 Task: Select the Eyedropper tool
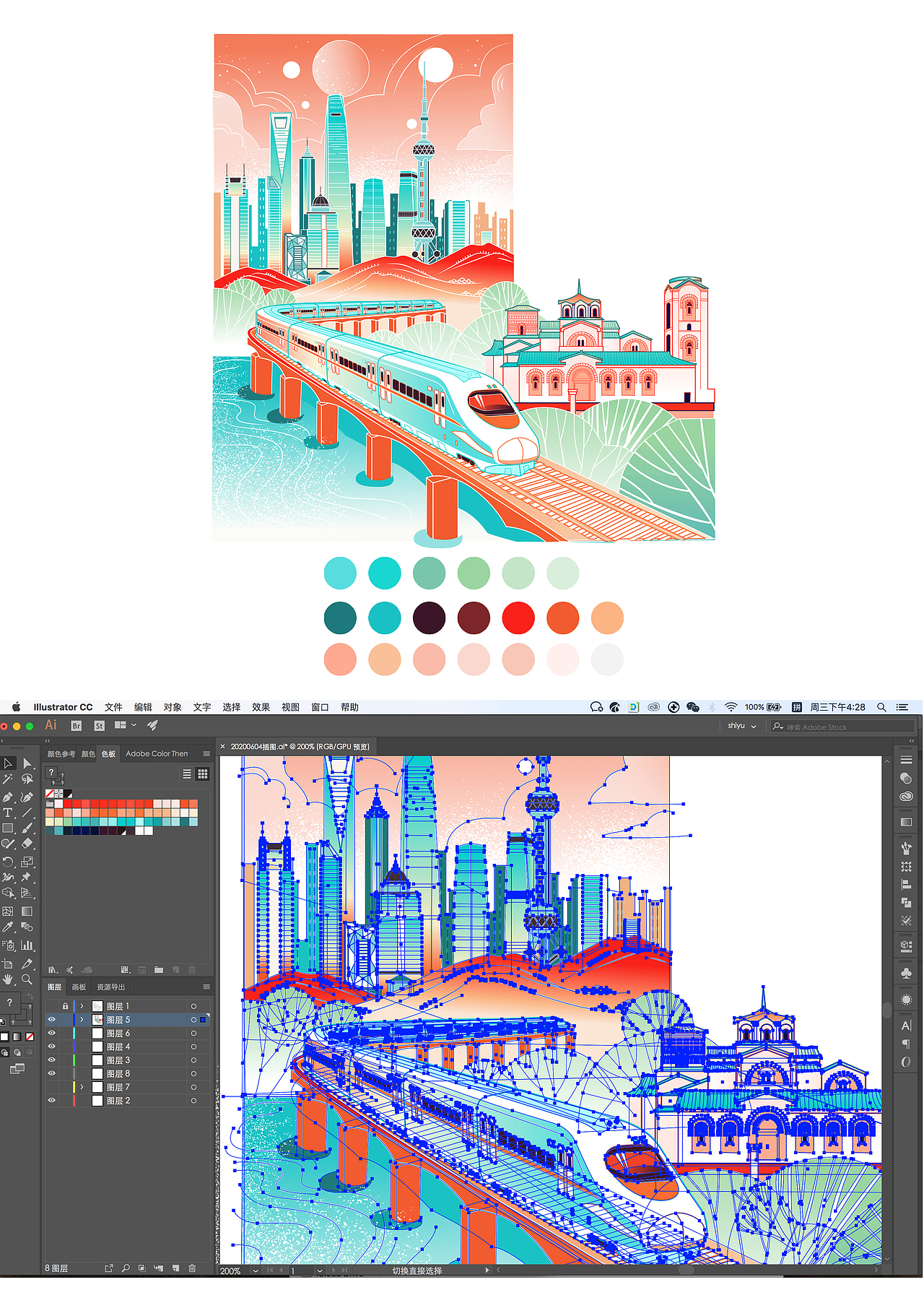[x=8, y=927]
